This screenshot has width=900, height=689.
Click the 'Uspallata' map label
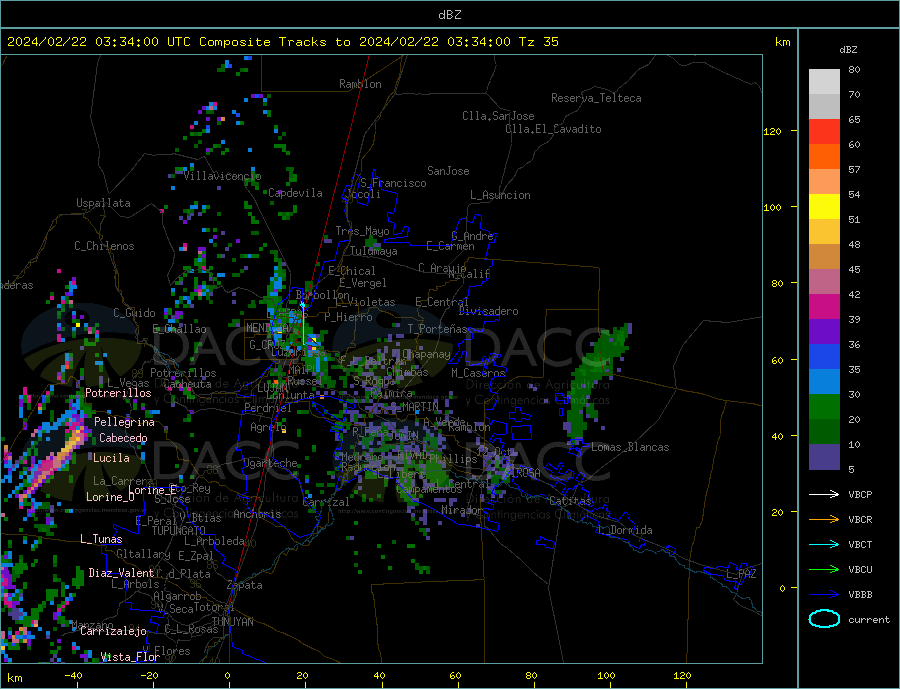[103, 203]
